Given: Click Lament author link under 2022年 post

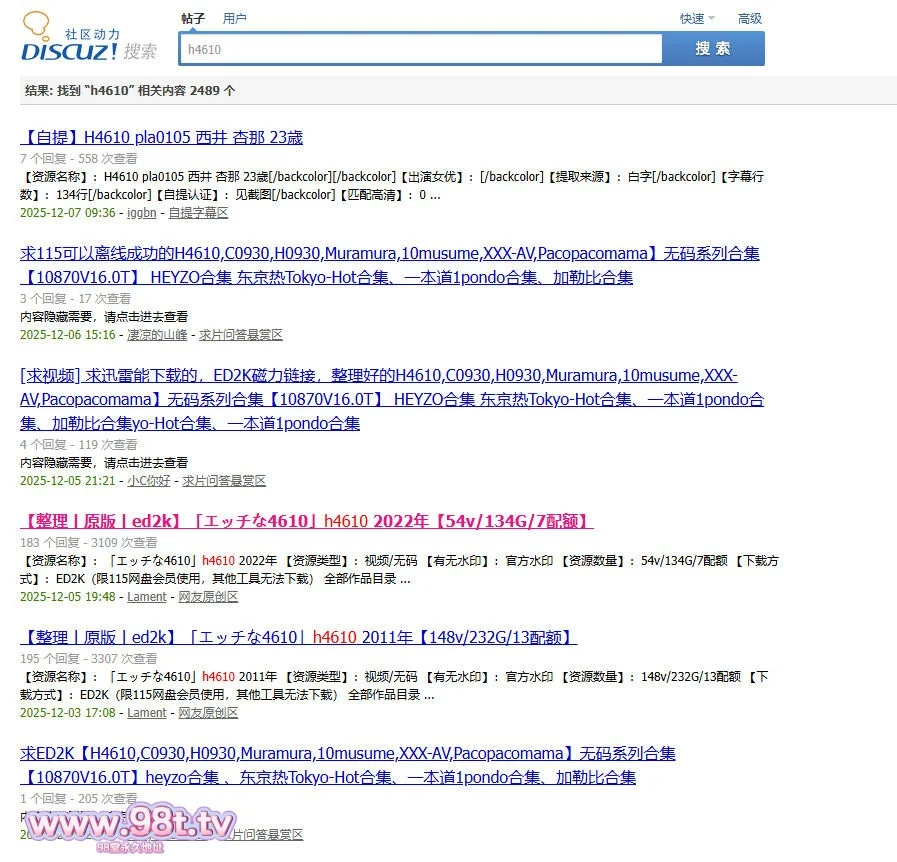Looking at the screenshot, I should 146,597.
